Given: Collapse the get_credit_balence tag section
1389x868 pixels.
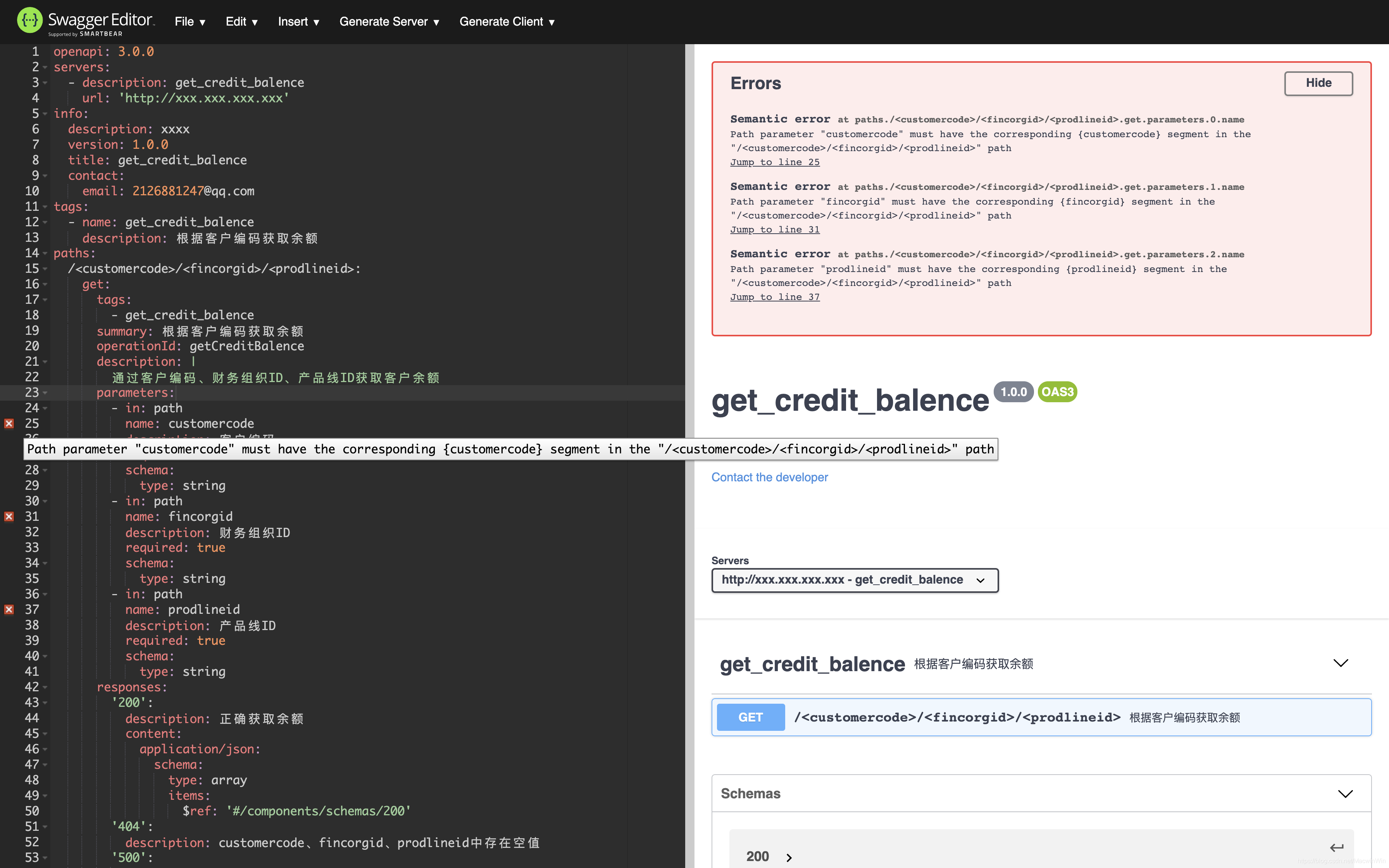Looking at the screenshot, I should [1341, 664].
